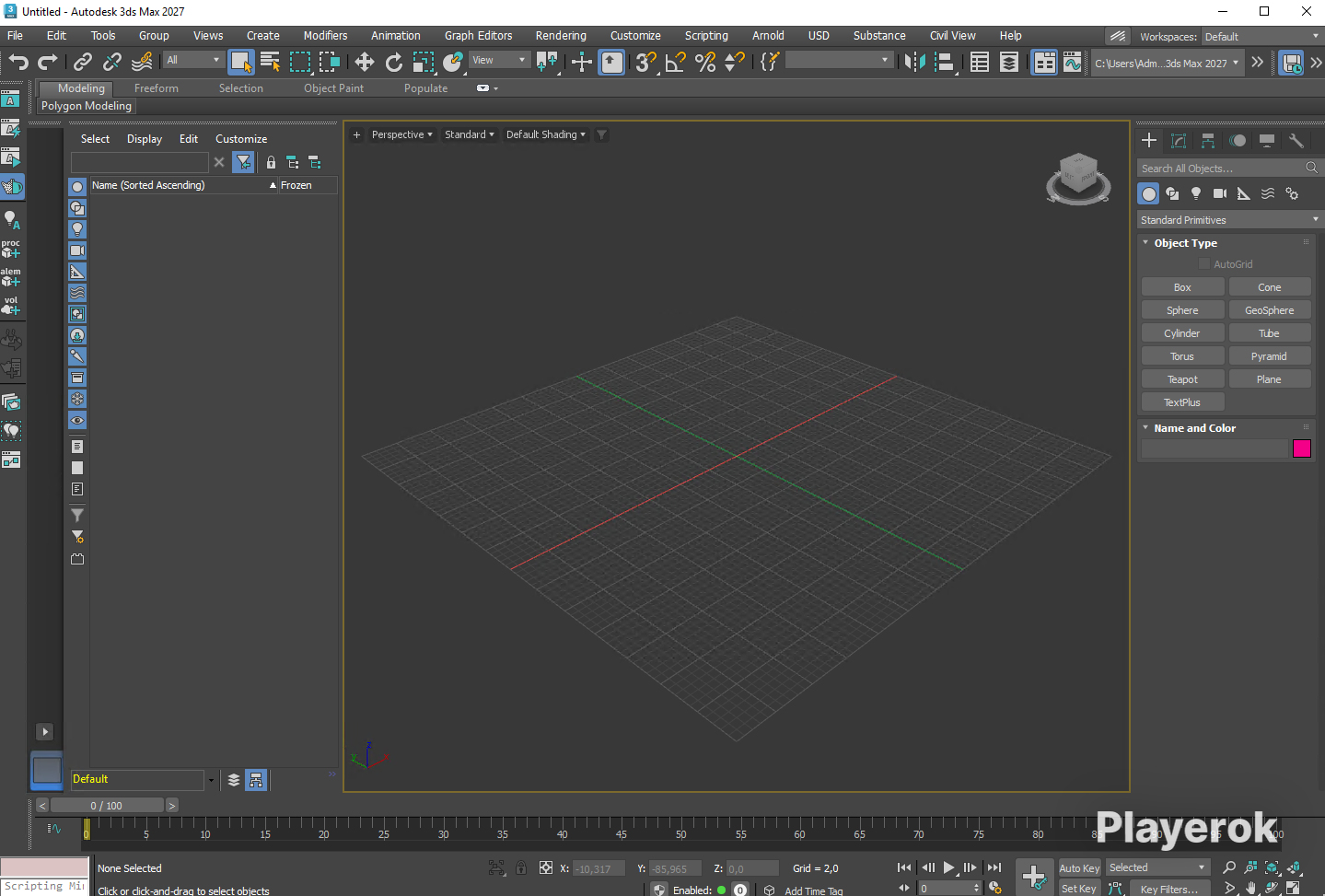Click the 0 / 100 time slider
This screenshot has width=1325, height=896.
point(107,806)
